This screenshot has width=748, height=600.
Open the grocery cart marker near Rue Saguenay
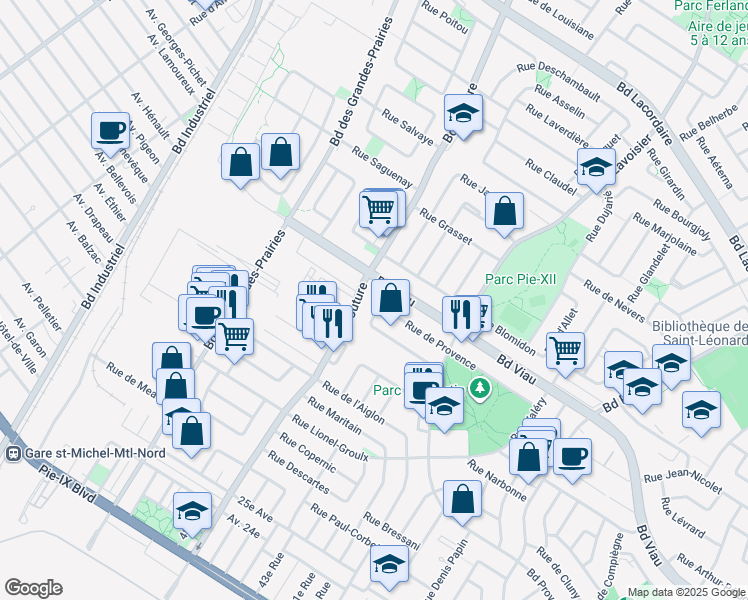(x=379, y=210)
